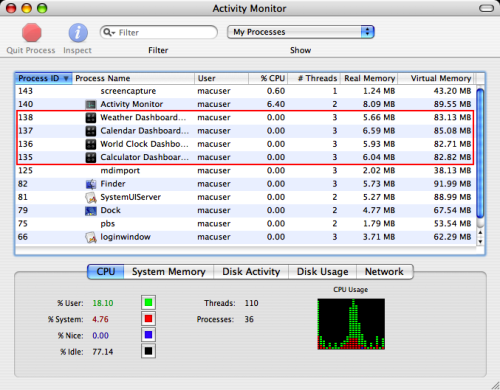Sort by Real Memory column header

369,78
